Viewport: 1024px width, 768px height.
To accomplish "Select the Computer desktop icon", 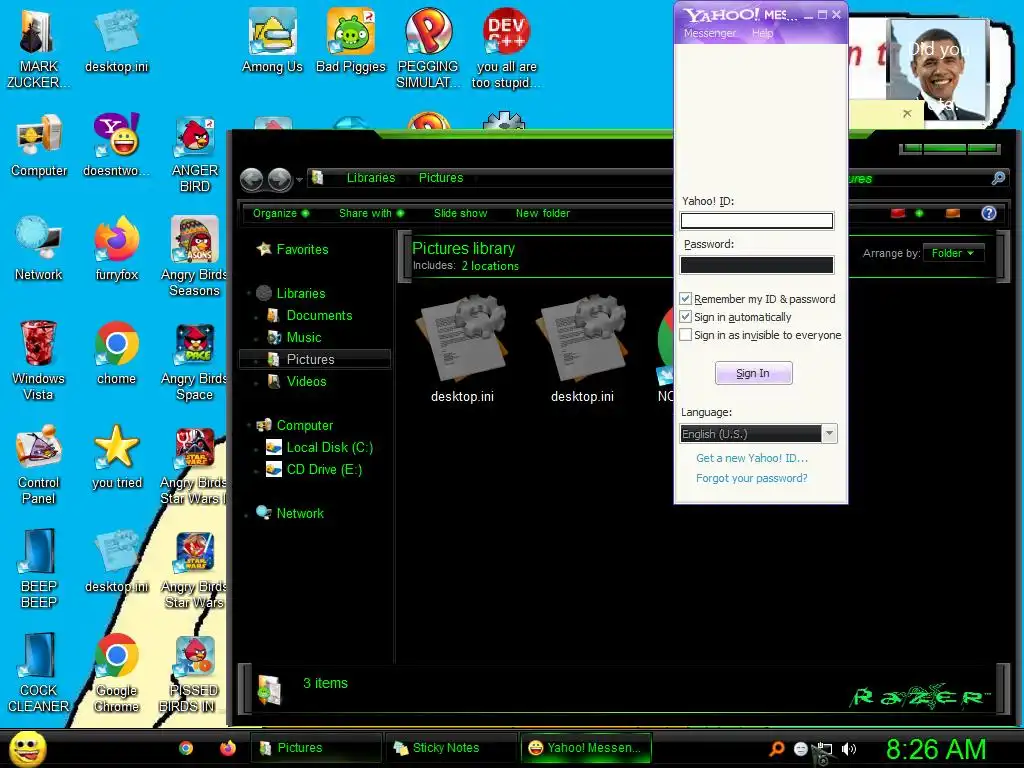I will click(39, 145).
